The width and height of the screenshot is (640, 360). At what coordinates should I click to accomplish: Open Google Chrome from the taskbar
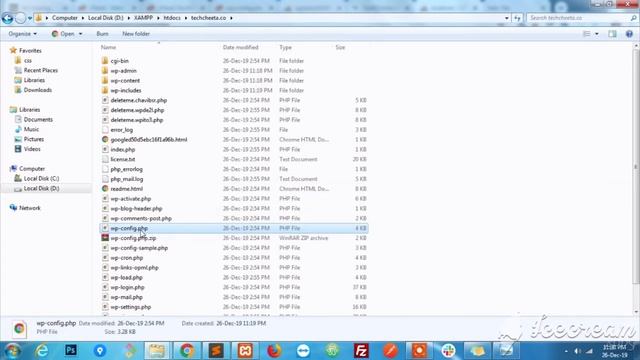(x=187, y=350)
